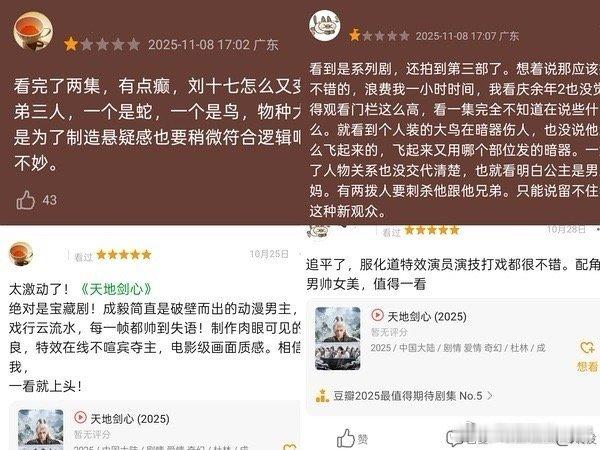The height and width of the screenshot is (450, 600).
Task: Click the 天地剑心 (2025) title in right card
Action: tap(427, 316)
